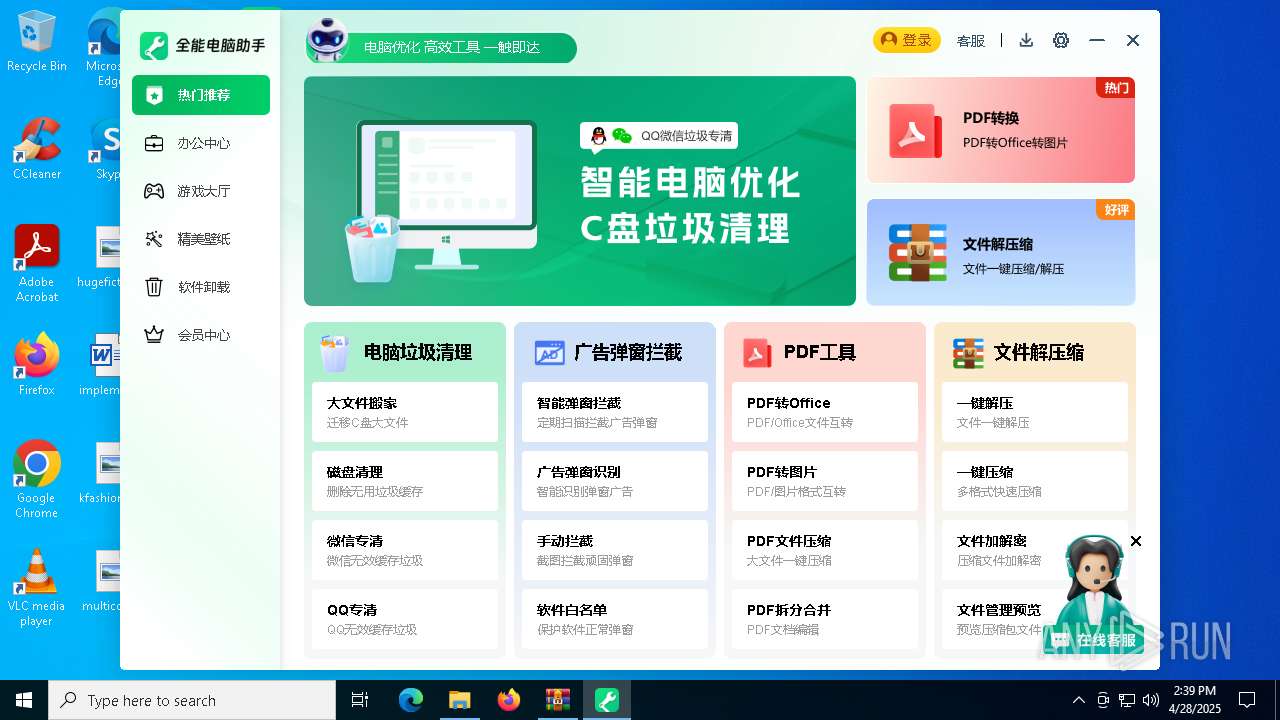
Task: Click the robot mascot avatar
Action: pyautogui.click(x=327, y=40)
